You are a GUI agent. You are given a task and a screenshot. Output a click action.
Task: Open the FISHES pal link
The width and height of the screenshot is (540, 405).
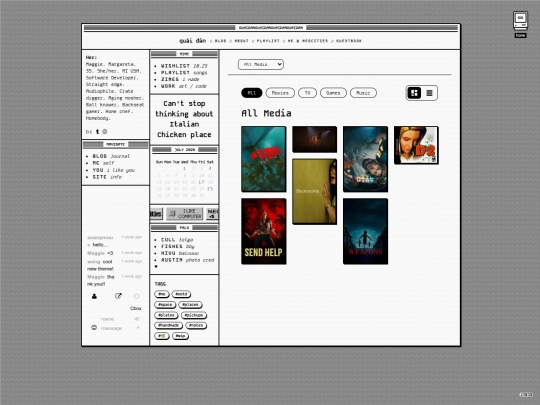pyautogui.click(x=178, y=247)
